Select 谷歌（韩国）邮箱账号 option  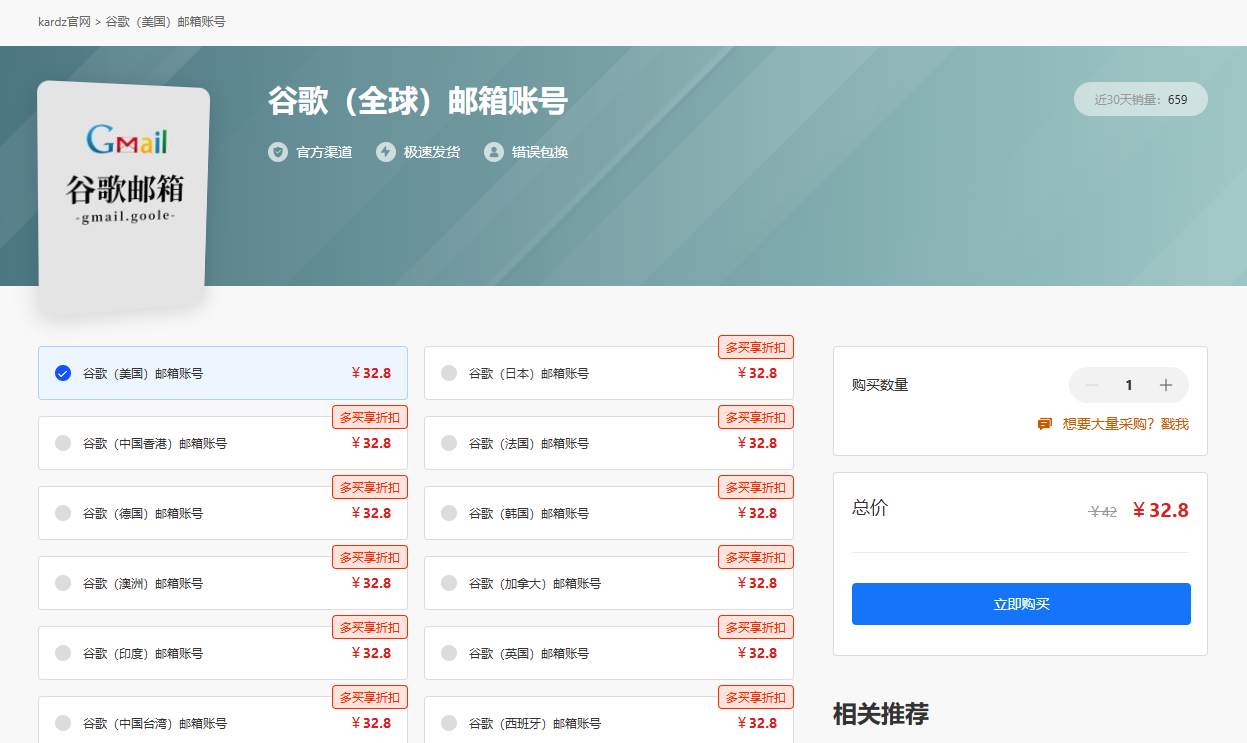[609, 513]
